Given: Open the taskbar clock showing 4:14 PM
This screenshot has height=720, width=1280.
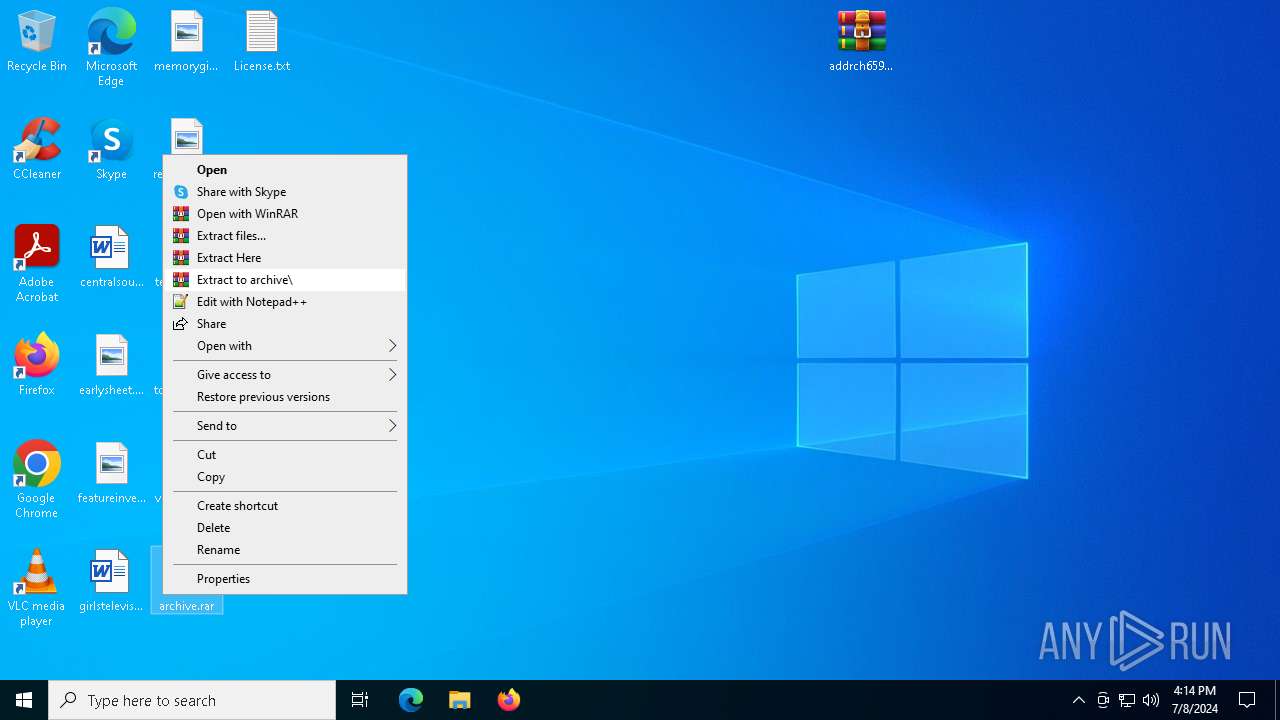Looking at the screenshot, I should [1195, 700].
